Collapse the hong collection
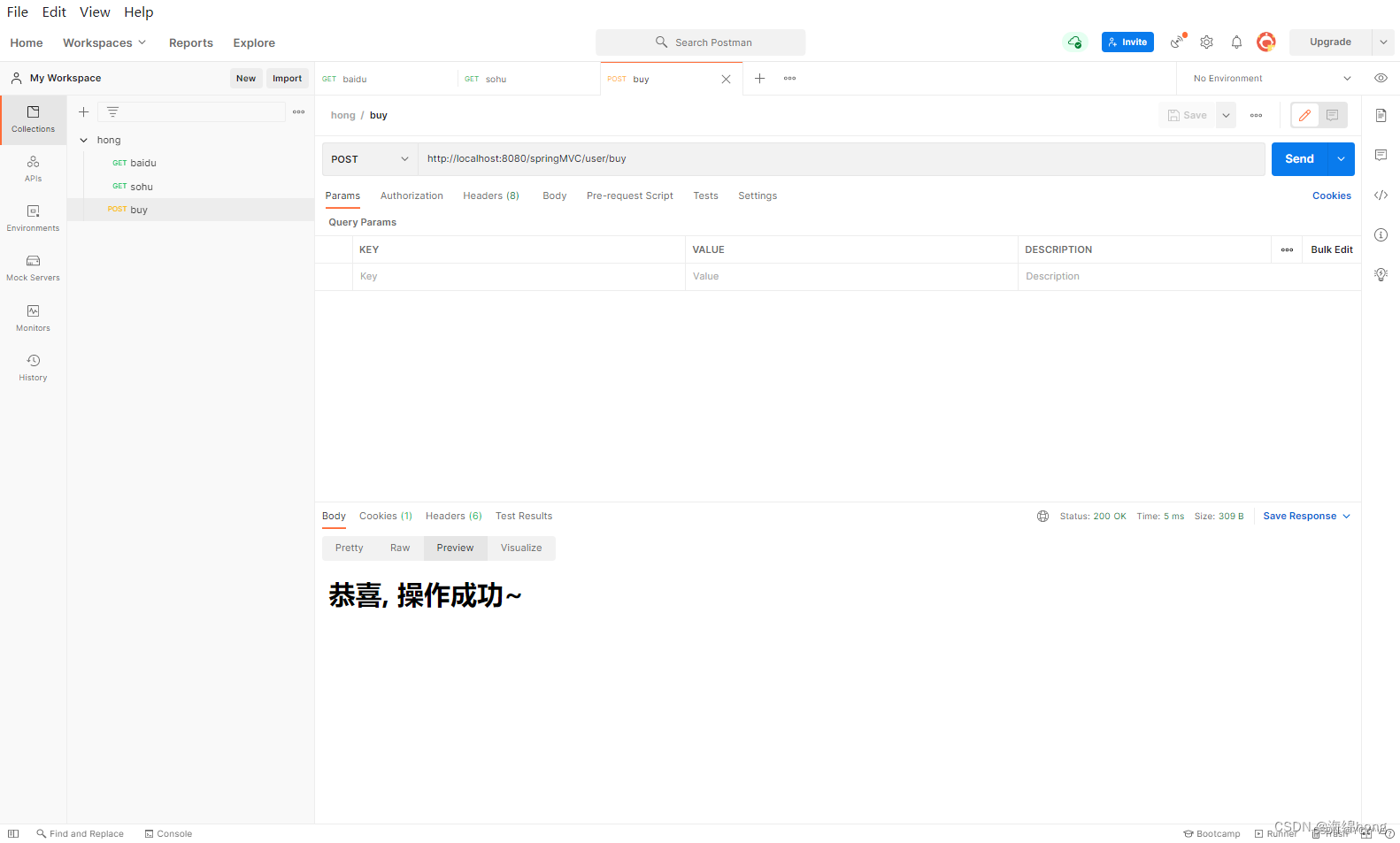The width and height of the screenshot is (1400, 843). 84,140
